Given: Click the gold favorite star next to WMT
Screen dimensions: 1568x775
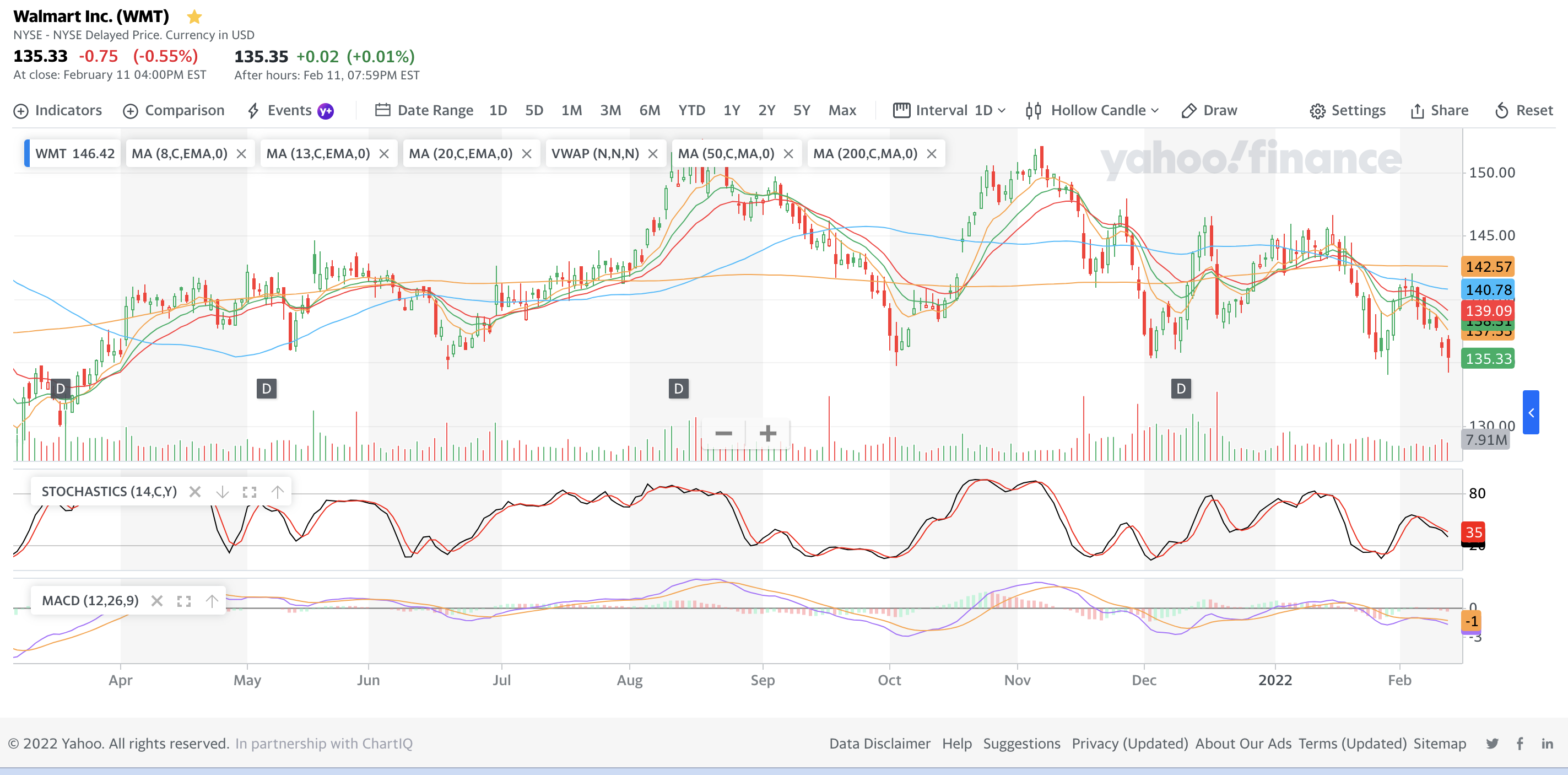Looking at the screenshot, I should tap(194, 17).
